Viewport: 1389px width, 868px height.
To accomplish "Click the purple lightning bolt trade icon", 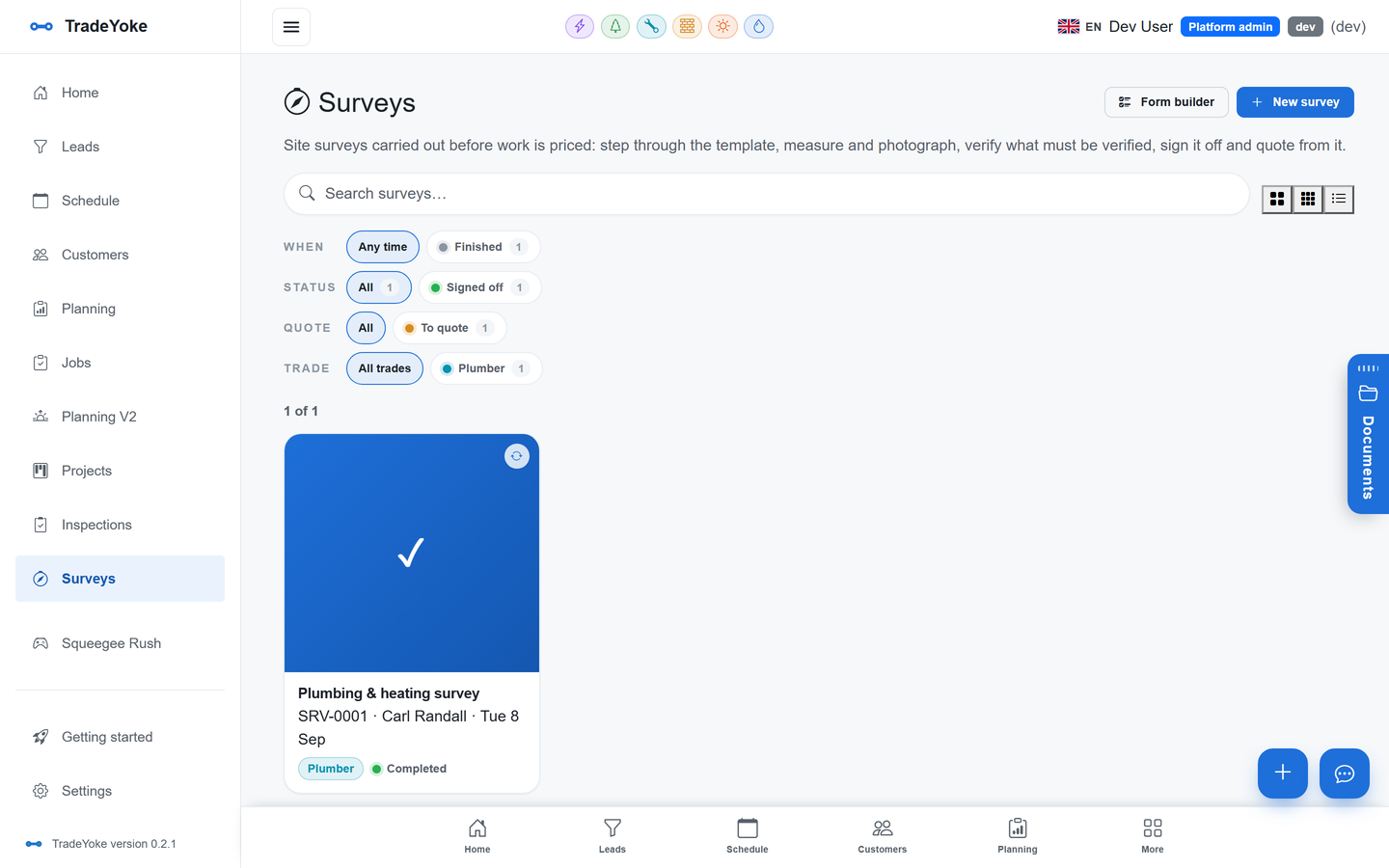I will [580, 26].
